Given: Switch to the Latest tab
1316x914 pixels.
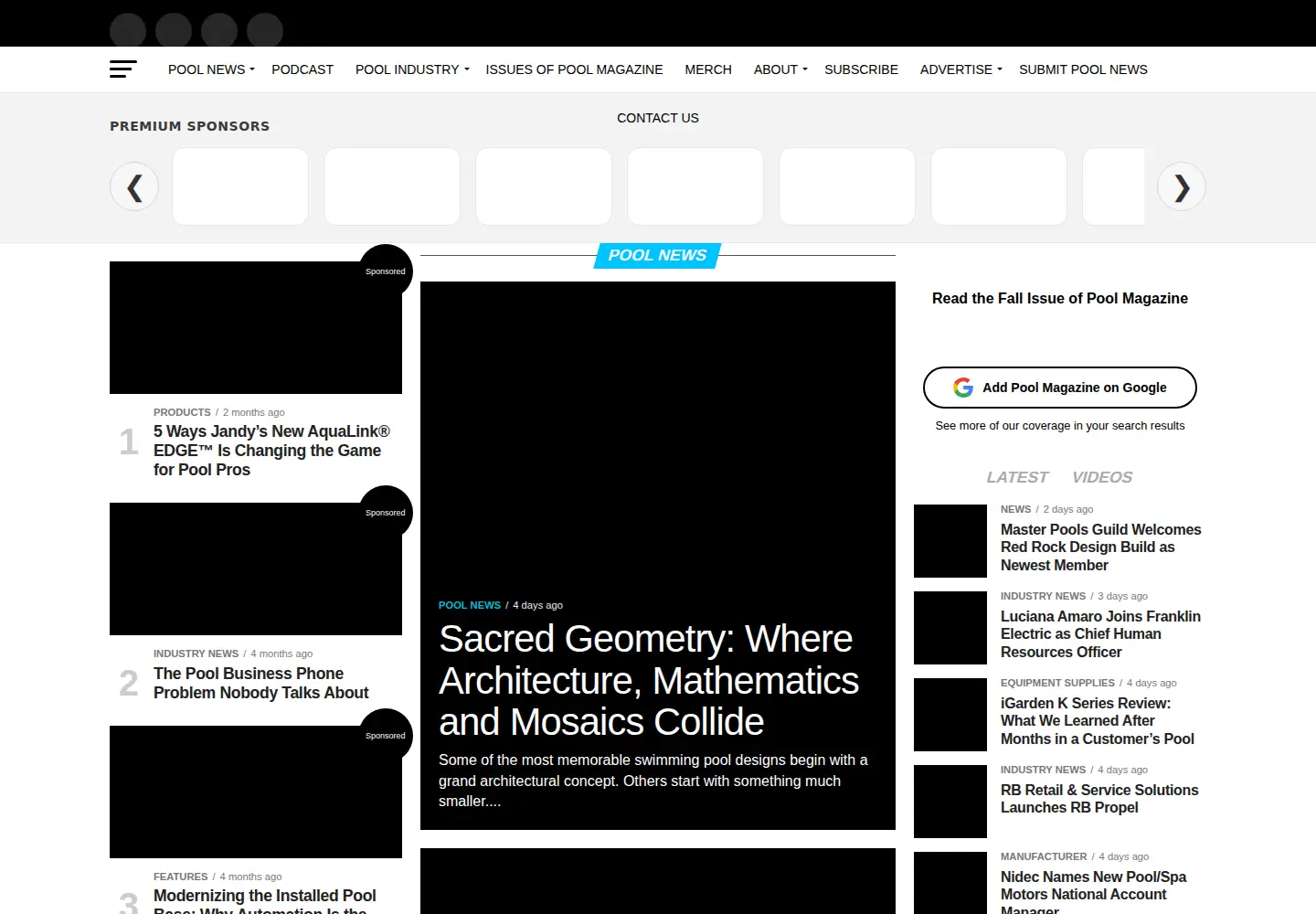Looking at the screenshot, I should (x=1017, y=477).
